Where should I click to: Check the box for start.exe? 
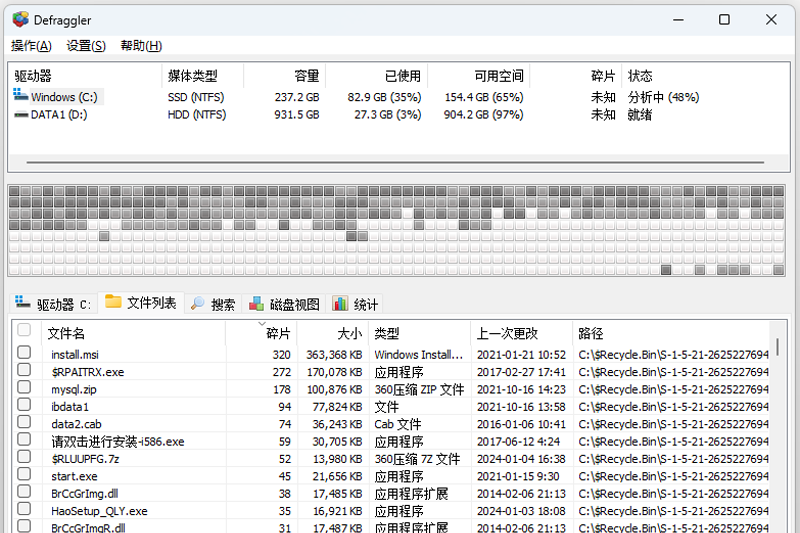(x=24, y=474)
